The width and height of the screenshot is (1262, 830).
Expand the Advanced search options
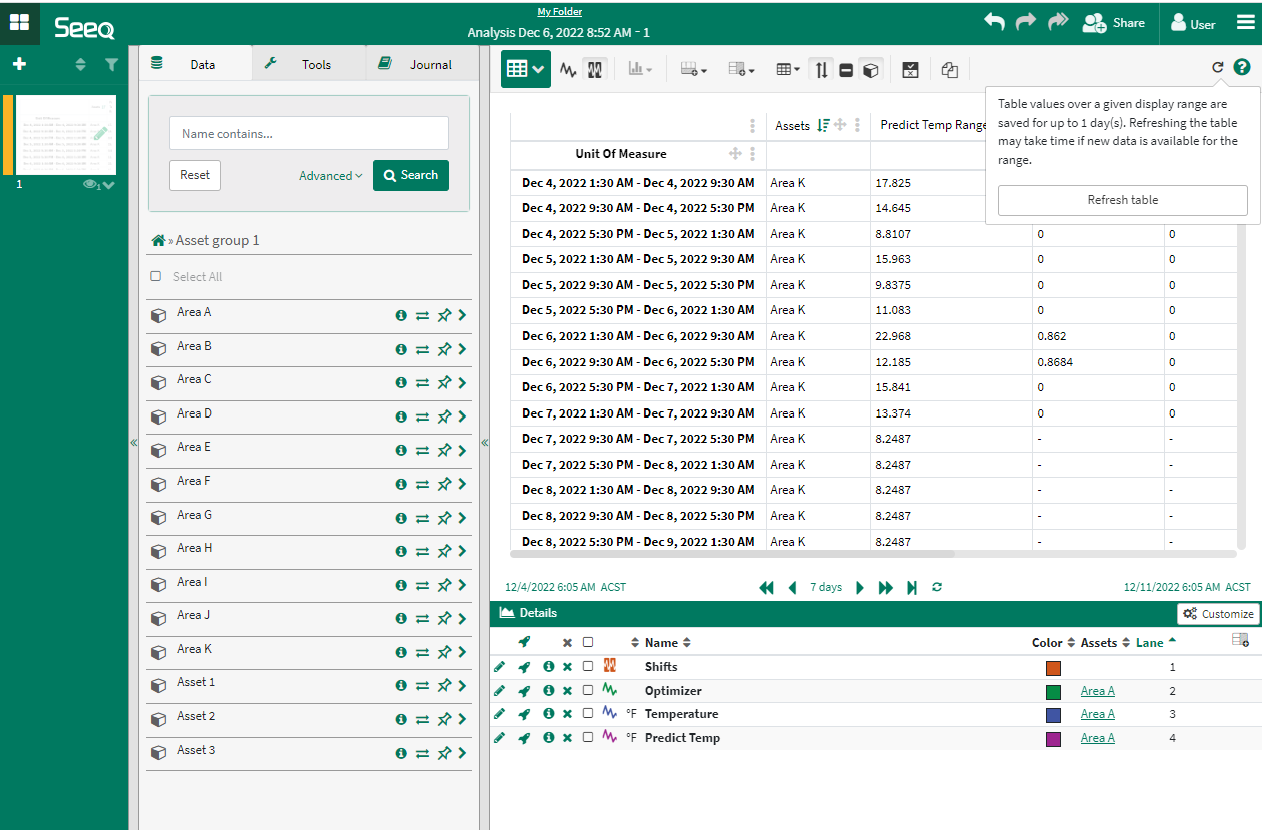(330, 176)
